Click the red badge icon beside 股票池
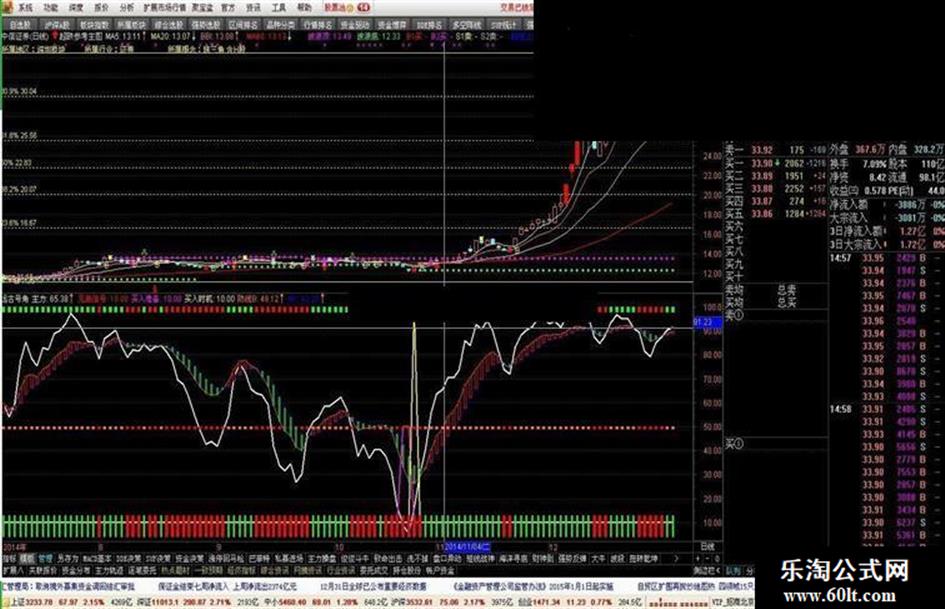 pyautogui.click(x=363, y=8)
